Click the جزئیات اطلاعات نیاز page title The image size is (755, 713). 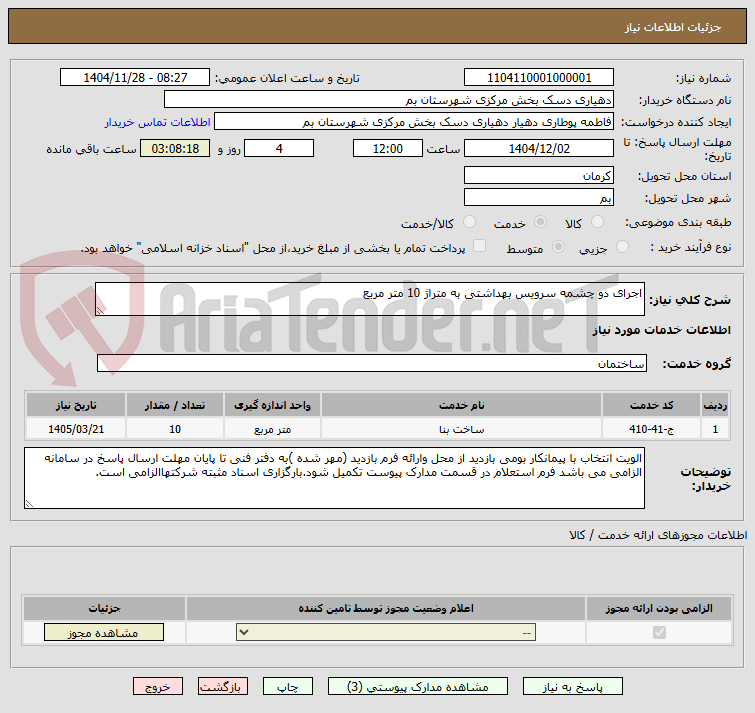[x=673, y=27]
